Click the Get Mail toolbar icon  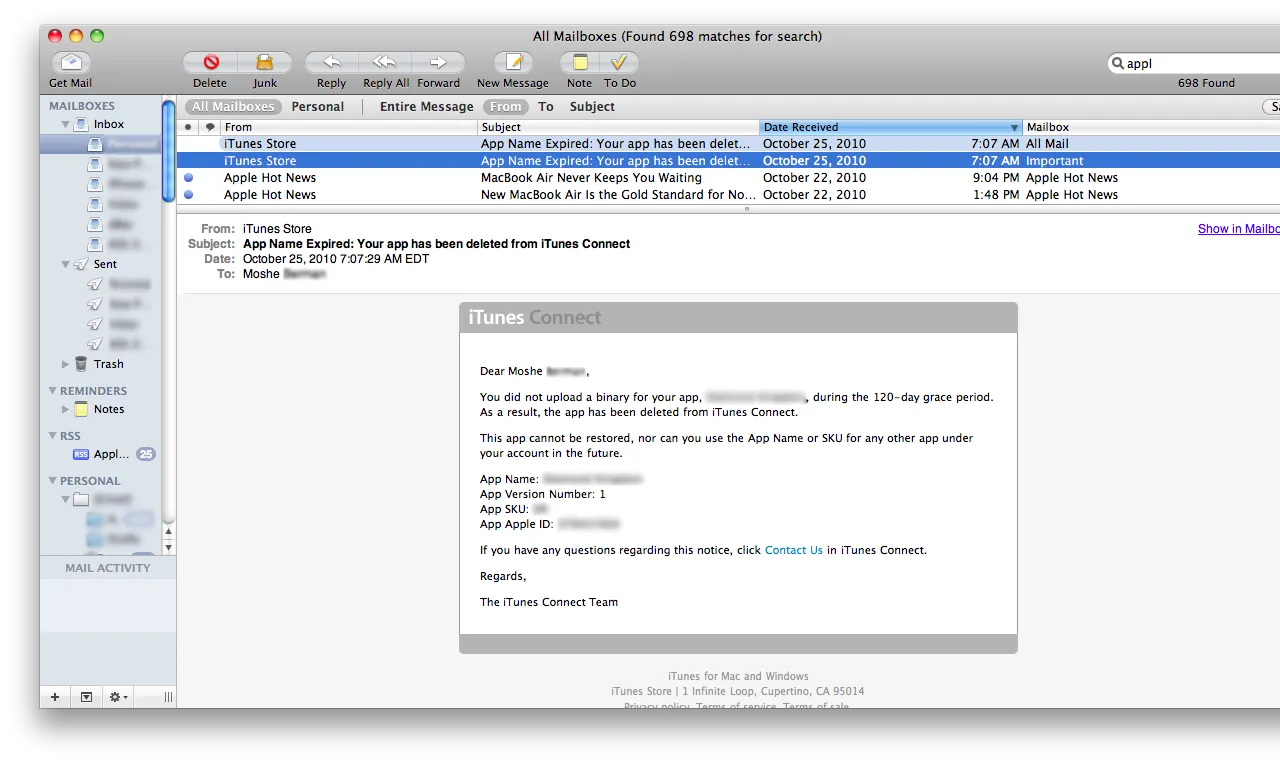pyautogui.click(x=70, y=63)
